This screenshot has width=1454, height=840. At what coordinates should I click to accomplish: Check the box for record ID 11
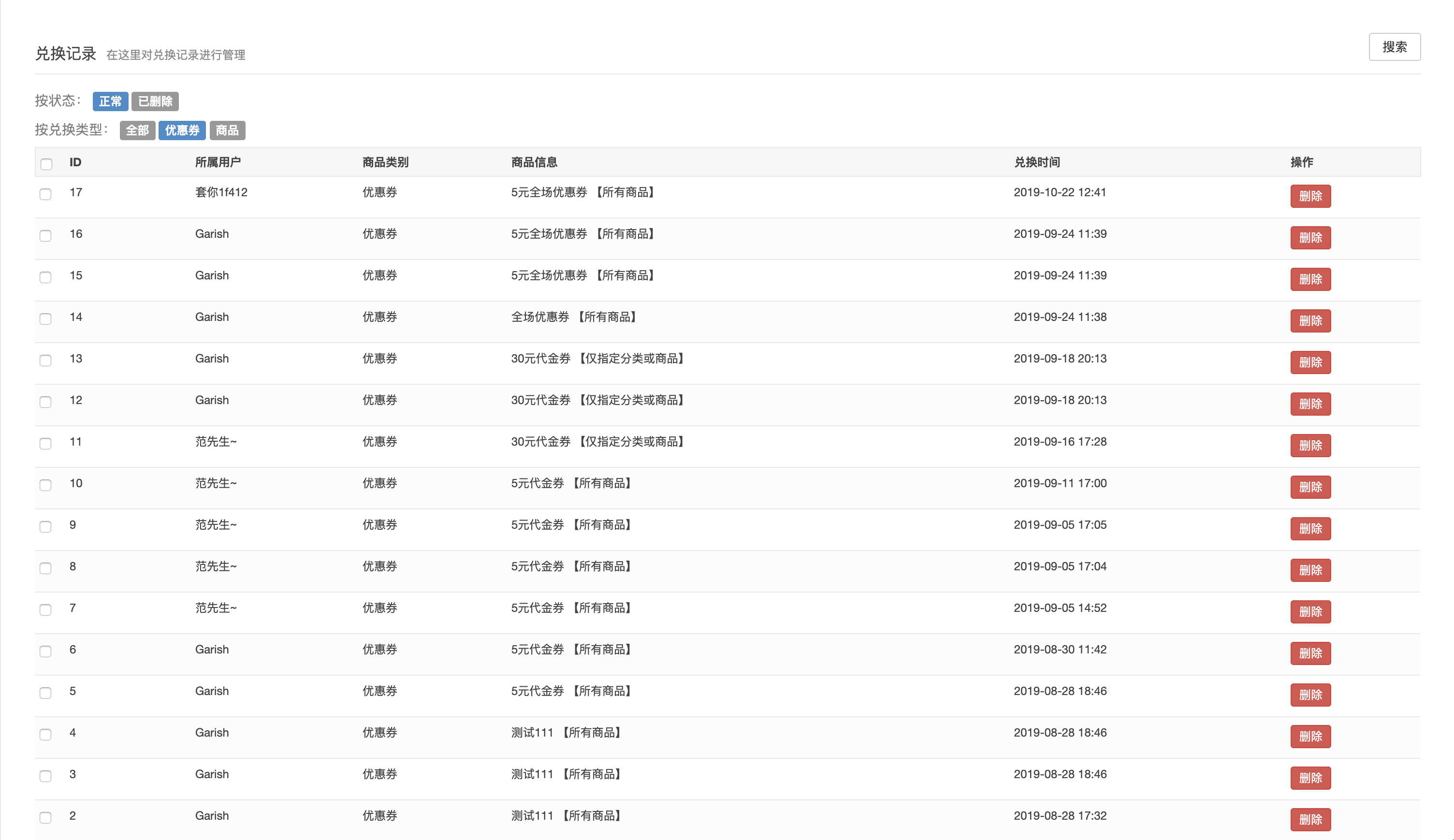[x=45, y=443]
